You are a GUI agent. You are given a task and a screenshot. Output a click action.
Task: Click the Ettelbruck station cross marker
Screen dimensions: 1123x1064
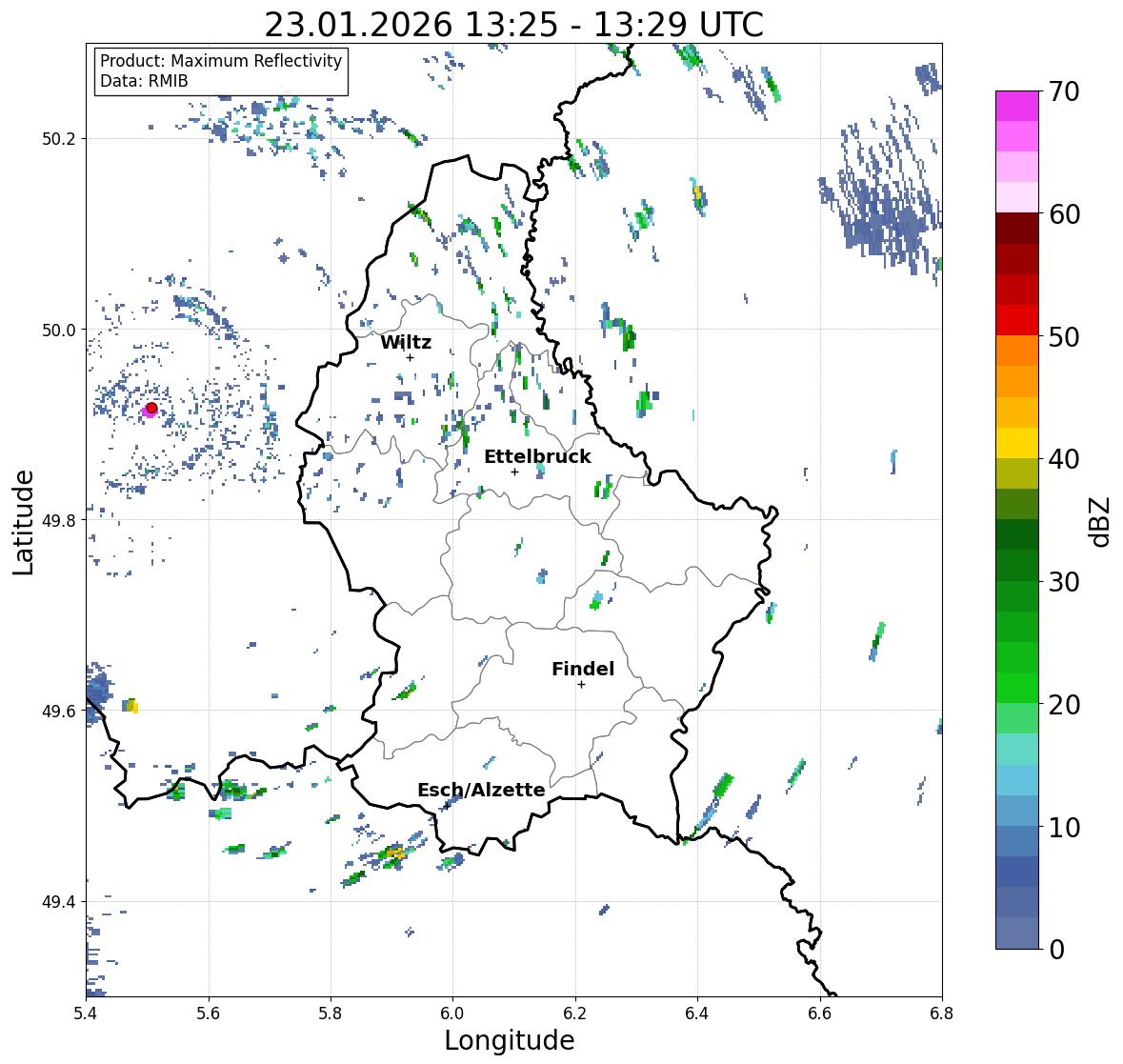[x=514, y=472]
